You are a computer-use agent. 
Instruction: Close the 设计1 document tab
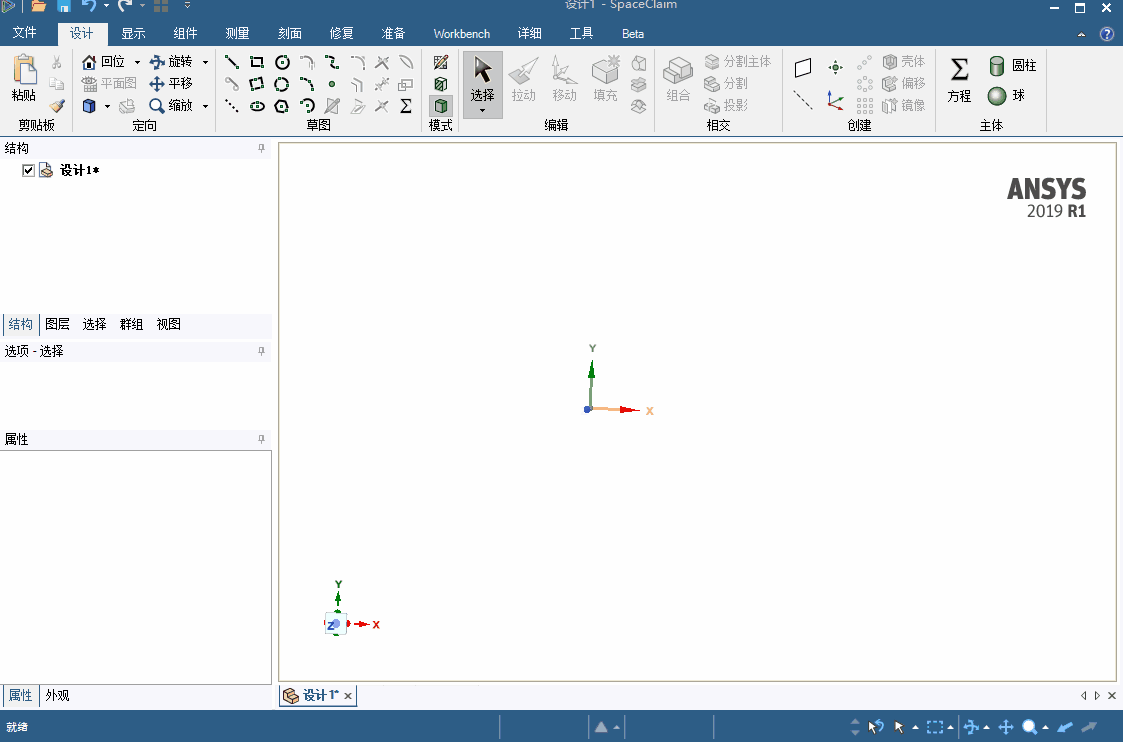[348, 696]
